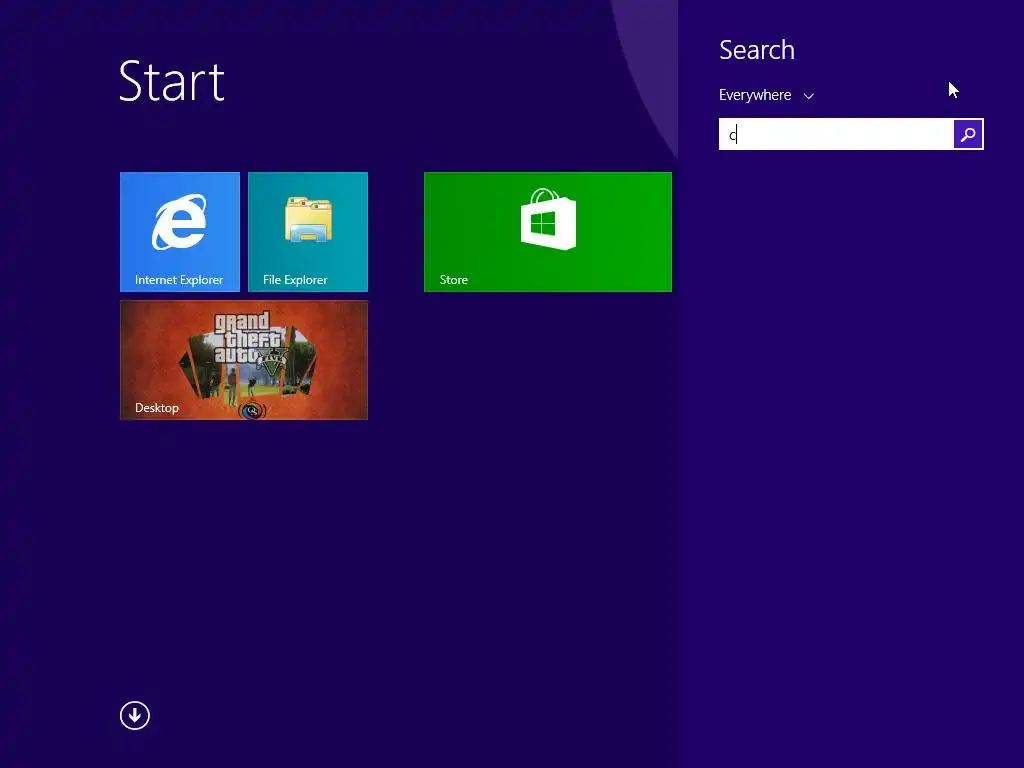The height and width of the screenshot is (768, 1024).
Task: Click the magnifier search button
Action: pyautogui.click(x=968, y=134)
